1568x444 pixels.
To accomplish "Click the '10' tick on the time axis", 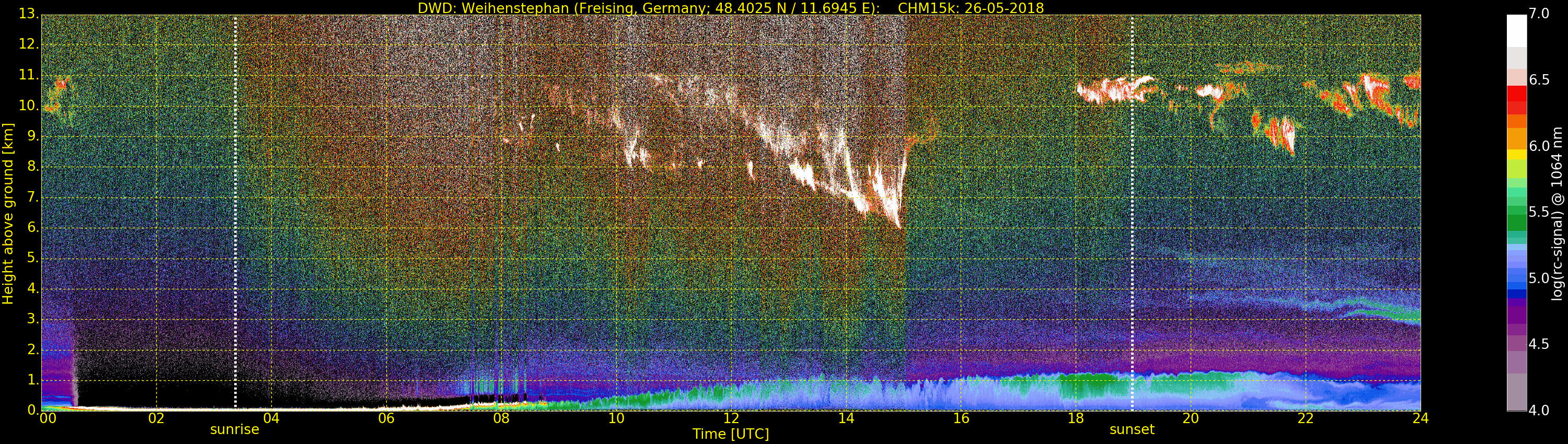I will [x=616, y=418].
